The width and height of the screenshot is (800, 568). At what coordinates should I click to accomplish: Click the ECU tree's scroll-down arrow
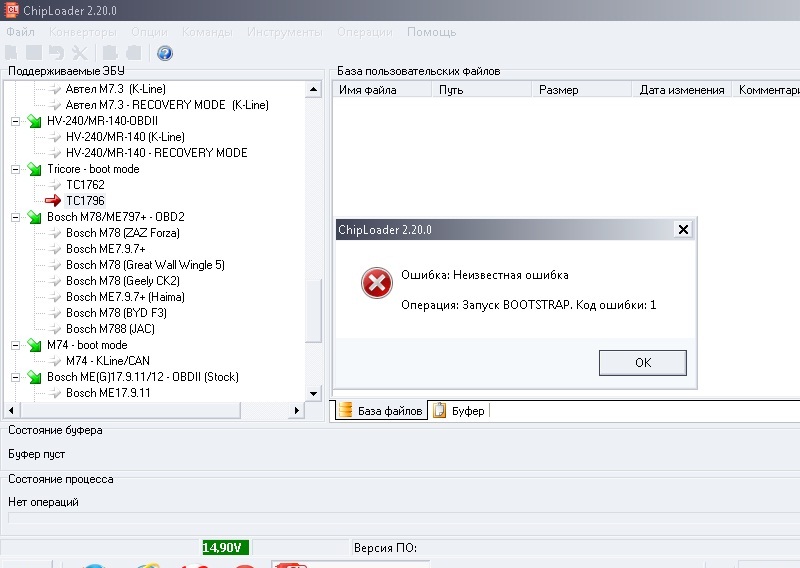coord(315,394)
